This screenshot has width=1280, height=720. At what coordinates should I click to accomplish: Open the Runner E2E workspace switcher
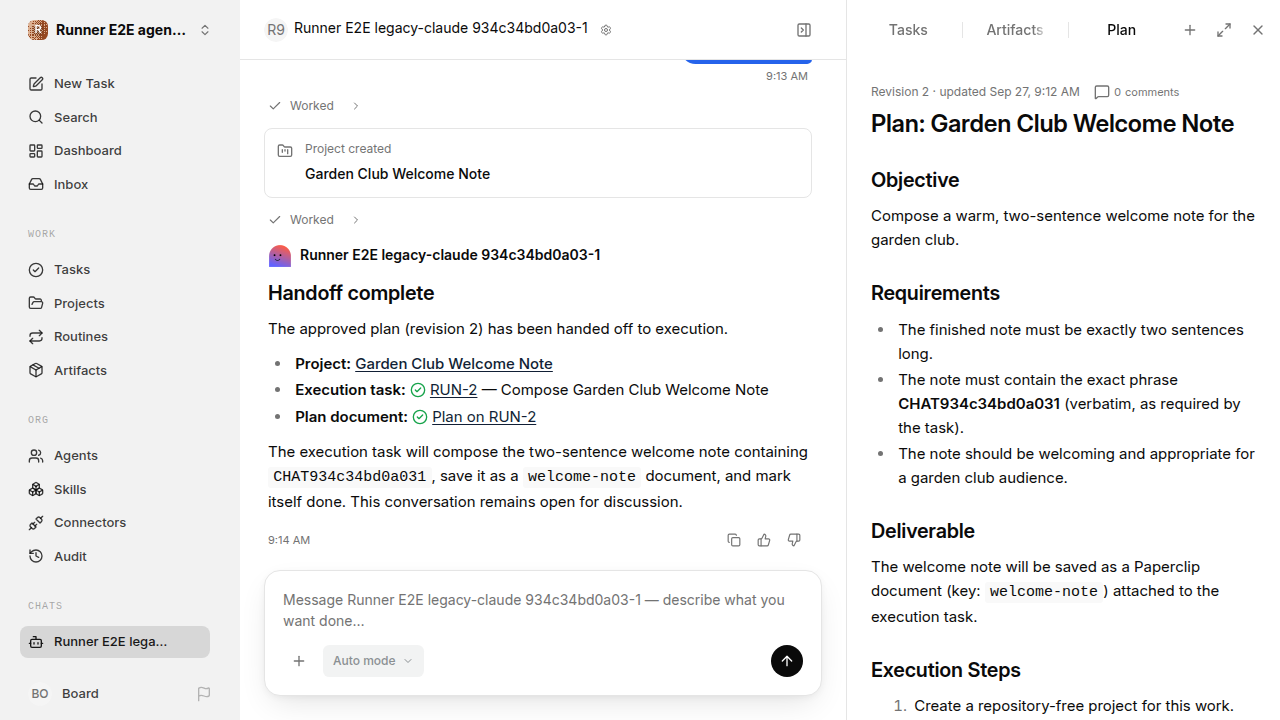pyautogui.click(x=120, y=30)
